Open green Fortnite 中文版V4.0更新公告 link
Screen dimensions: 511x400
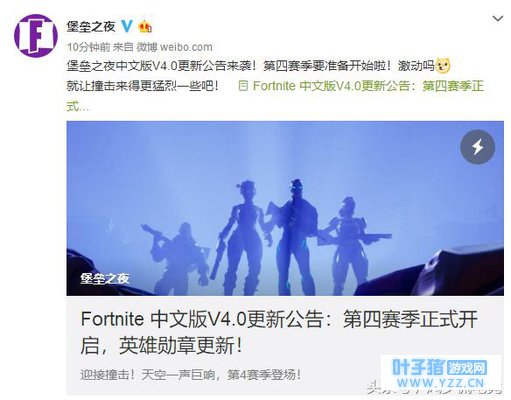368,86
